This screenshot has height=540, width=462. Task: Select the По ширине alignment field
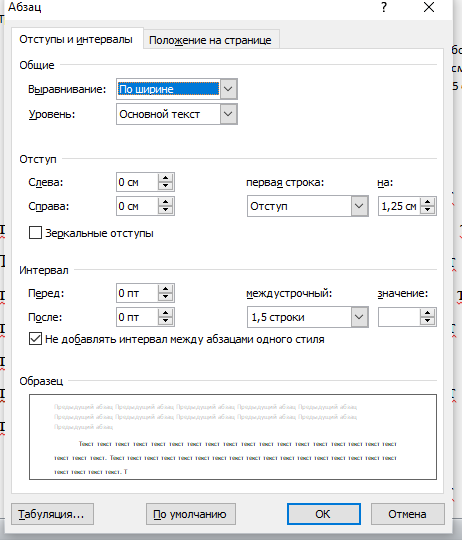[169, 89]
